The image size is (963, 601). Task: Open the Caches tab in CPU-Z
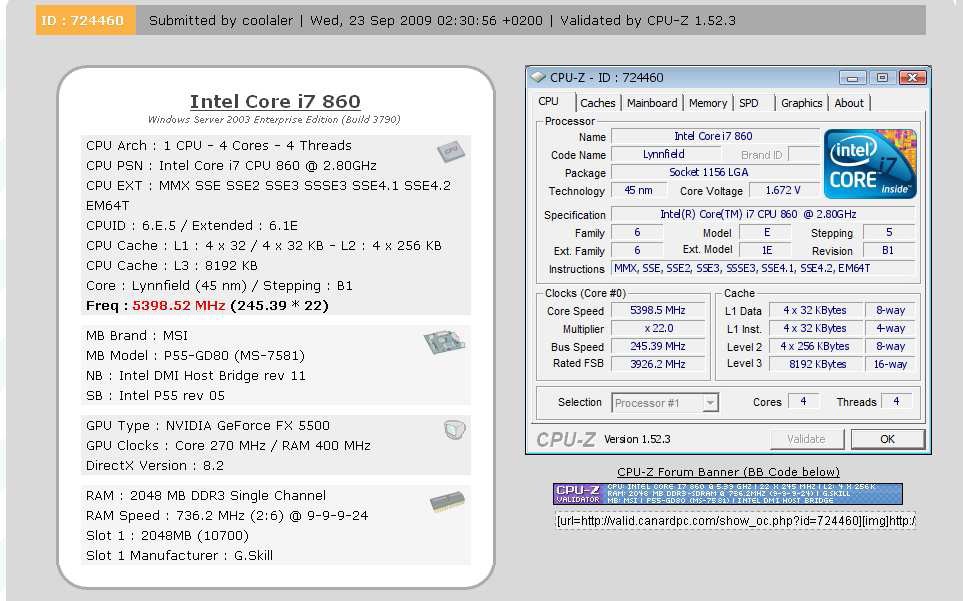[x=598, y=103]
